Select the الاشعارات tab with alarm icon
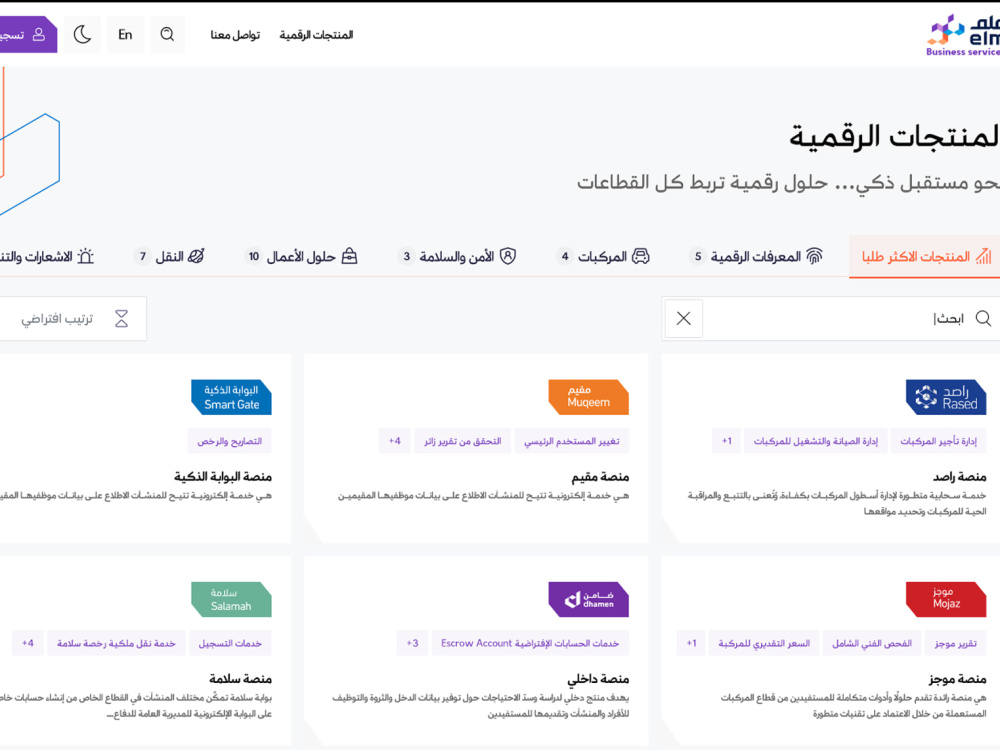This screenshot has height=750, width=1000. click(x=46, y=256)
